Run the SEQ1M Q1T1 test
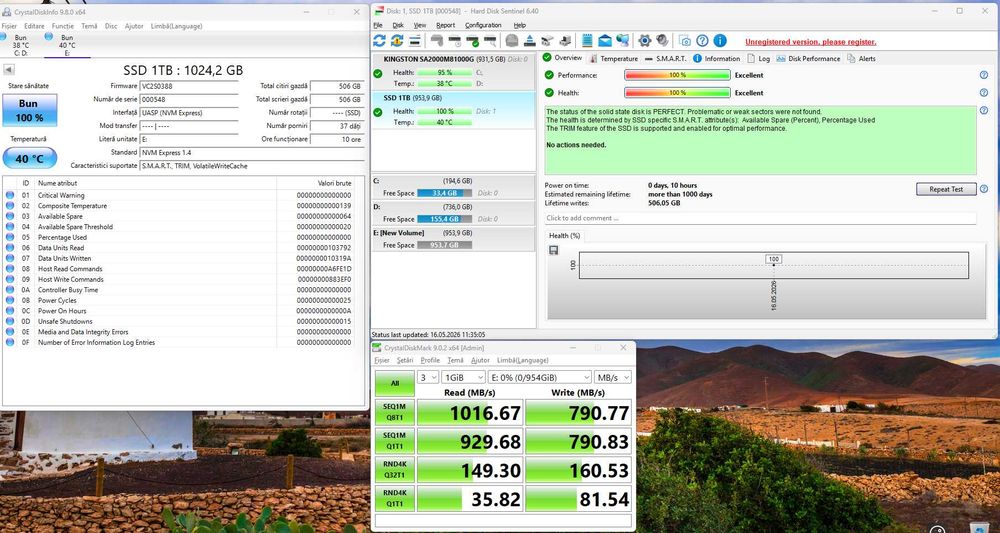Viewport: 1000px width, 533px height. [x=395, y=441]
